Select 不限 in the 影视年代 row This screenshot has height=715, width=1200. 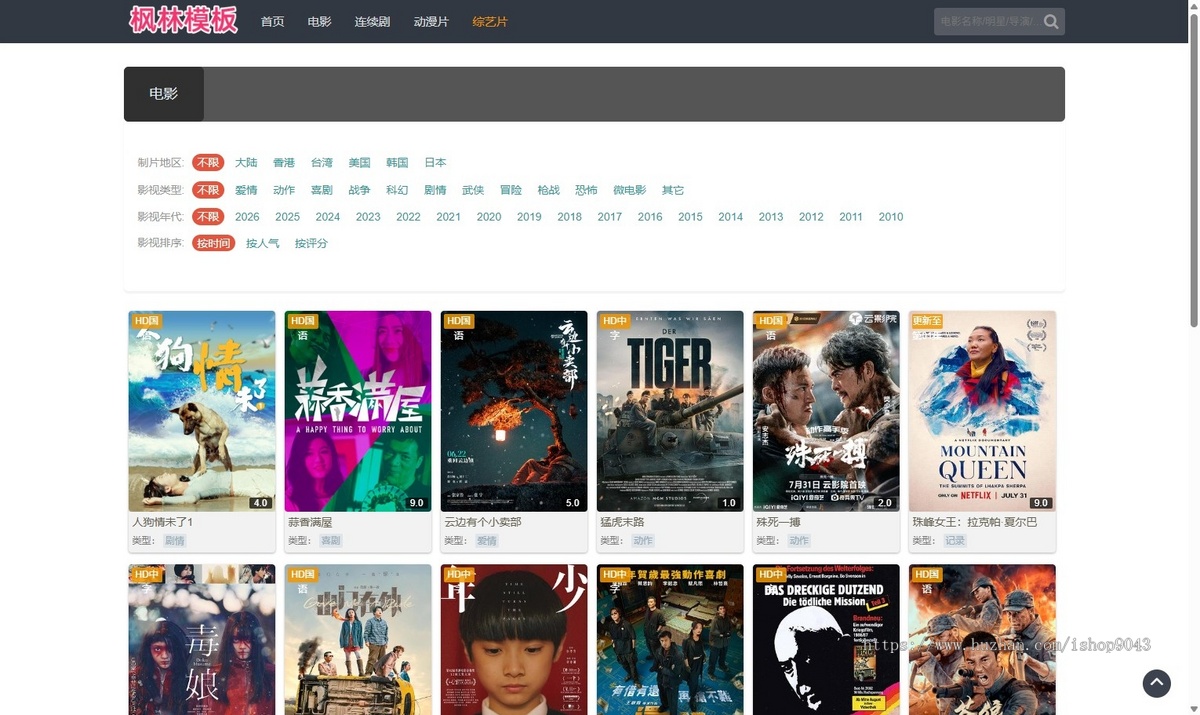(x=208, y=217)
